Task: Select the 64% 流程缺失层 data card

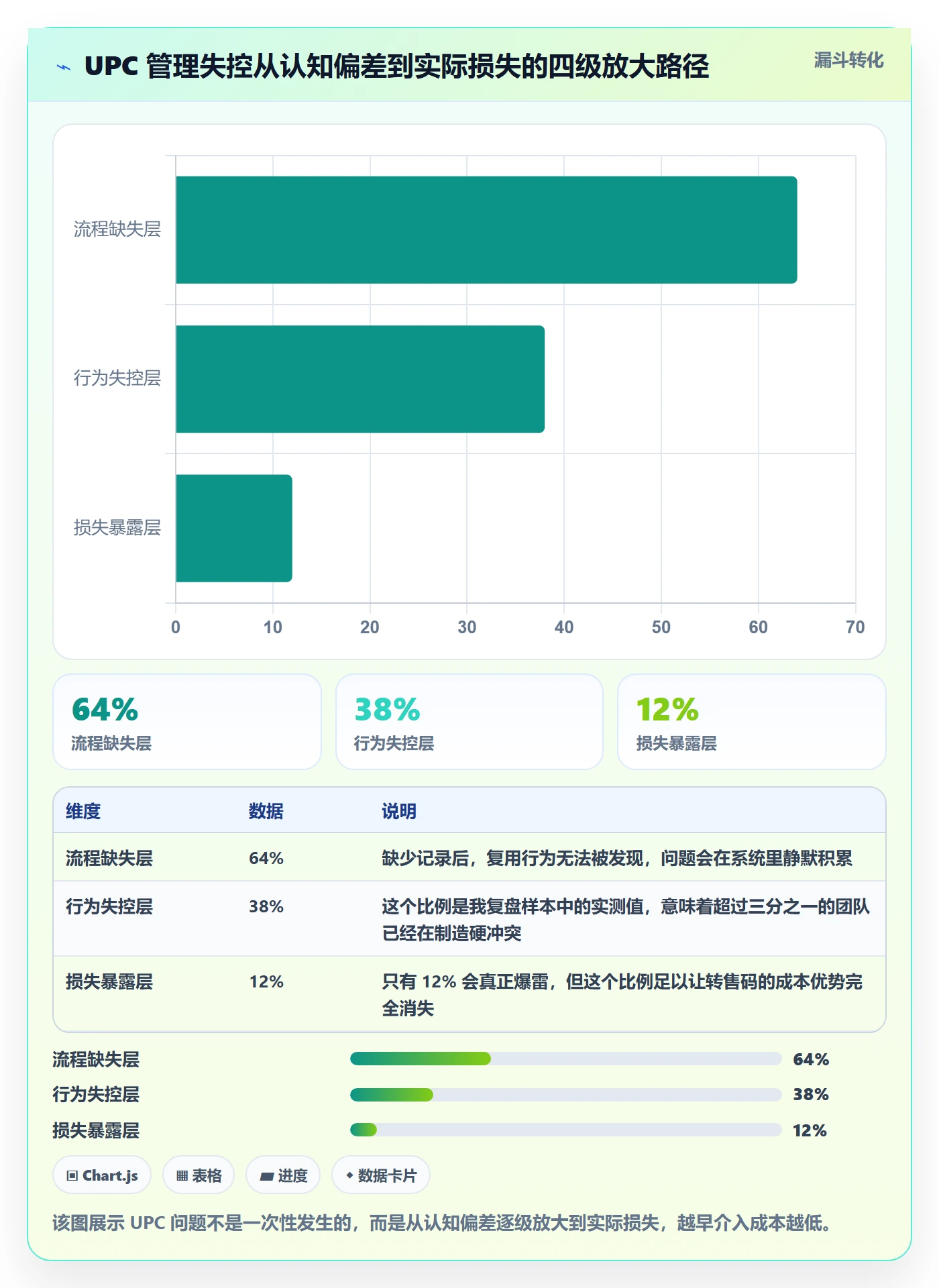Action: pos(187,722)
